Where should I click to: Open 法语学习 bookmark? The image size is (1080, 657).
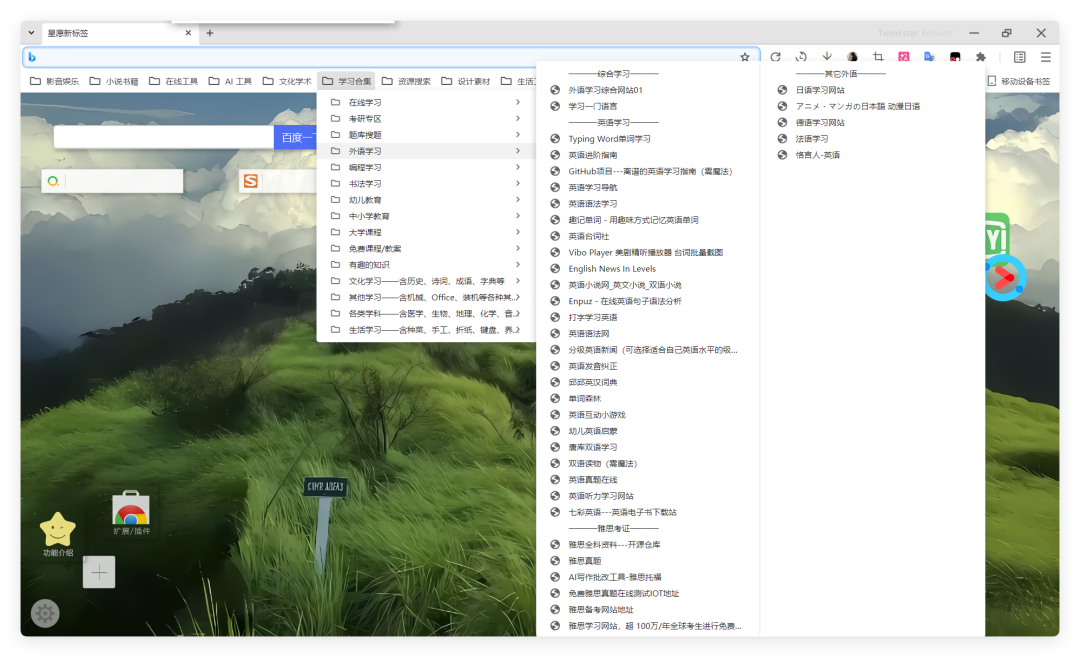point(873,139)
